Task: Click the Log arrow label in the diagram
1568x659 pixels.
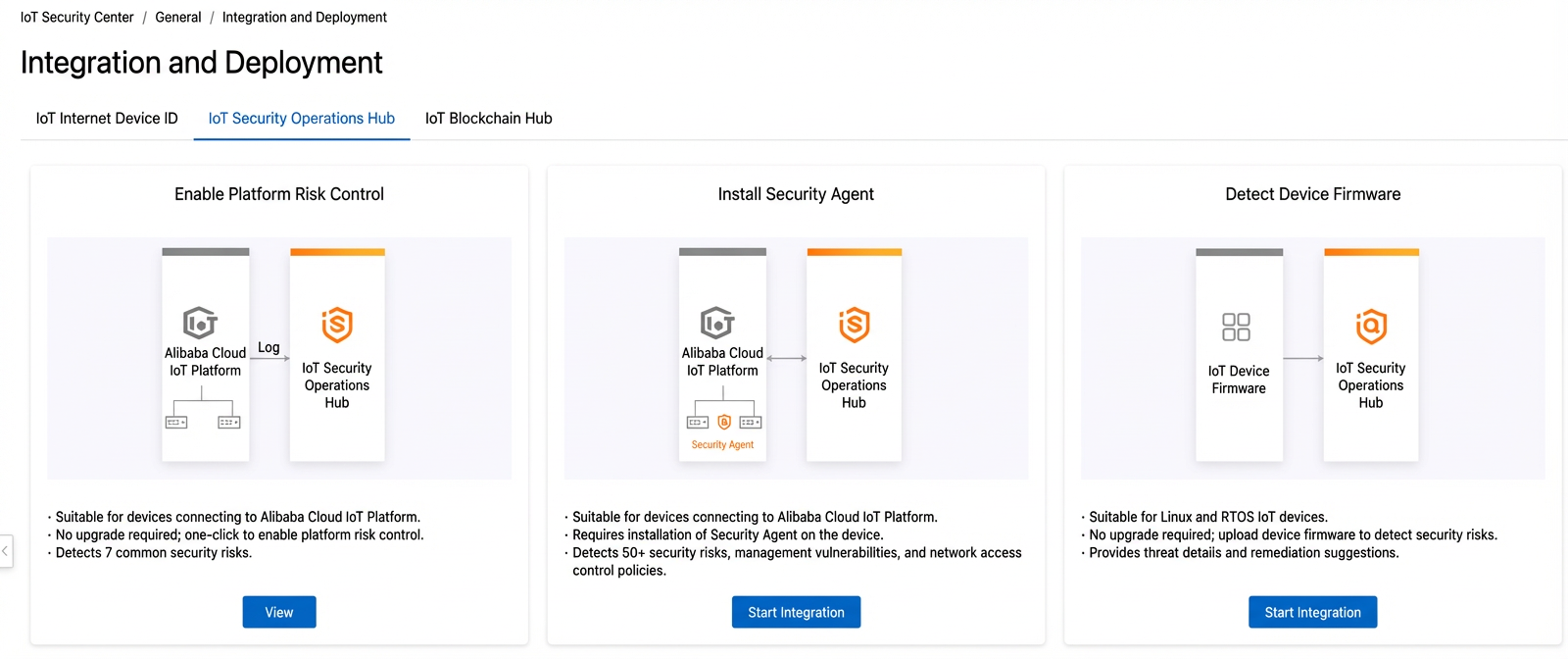Action: point(269,347)
